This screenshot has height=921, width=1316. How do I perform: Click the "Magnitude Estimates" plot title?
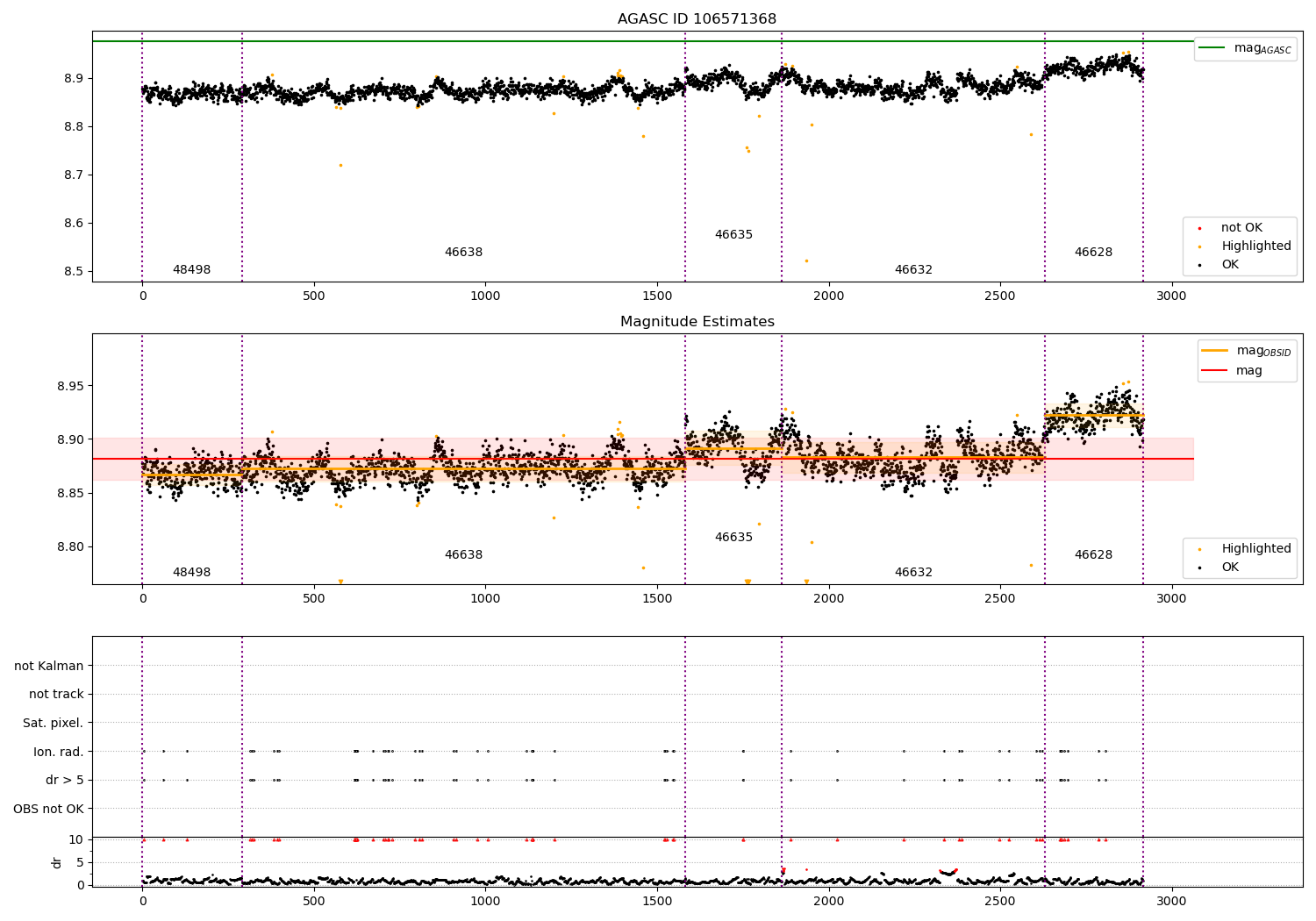pos(697,322)
